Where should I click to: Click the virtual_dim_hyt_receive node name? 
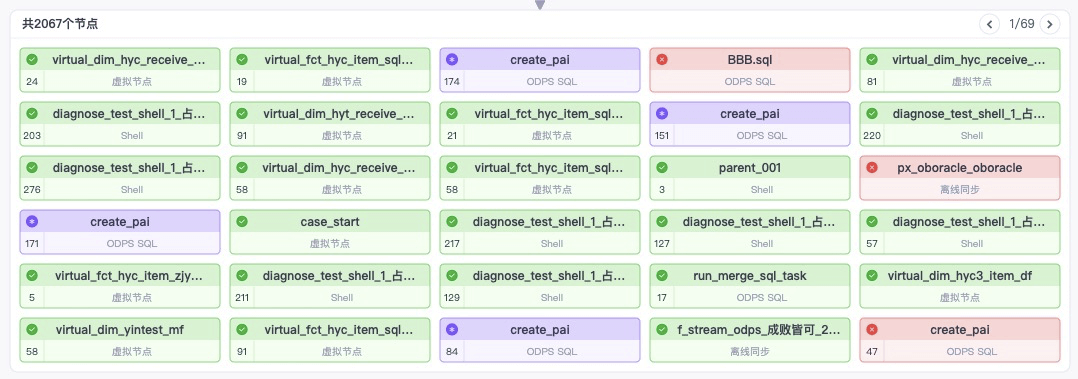point(339,114)
